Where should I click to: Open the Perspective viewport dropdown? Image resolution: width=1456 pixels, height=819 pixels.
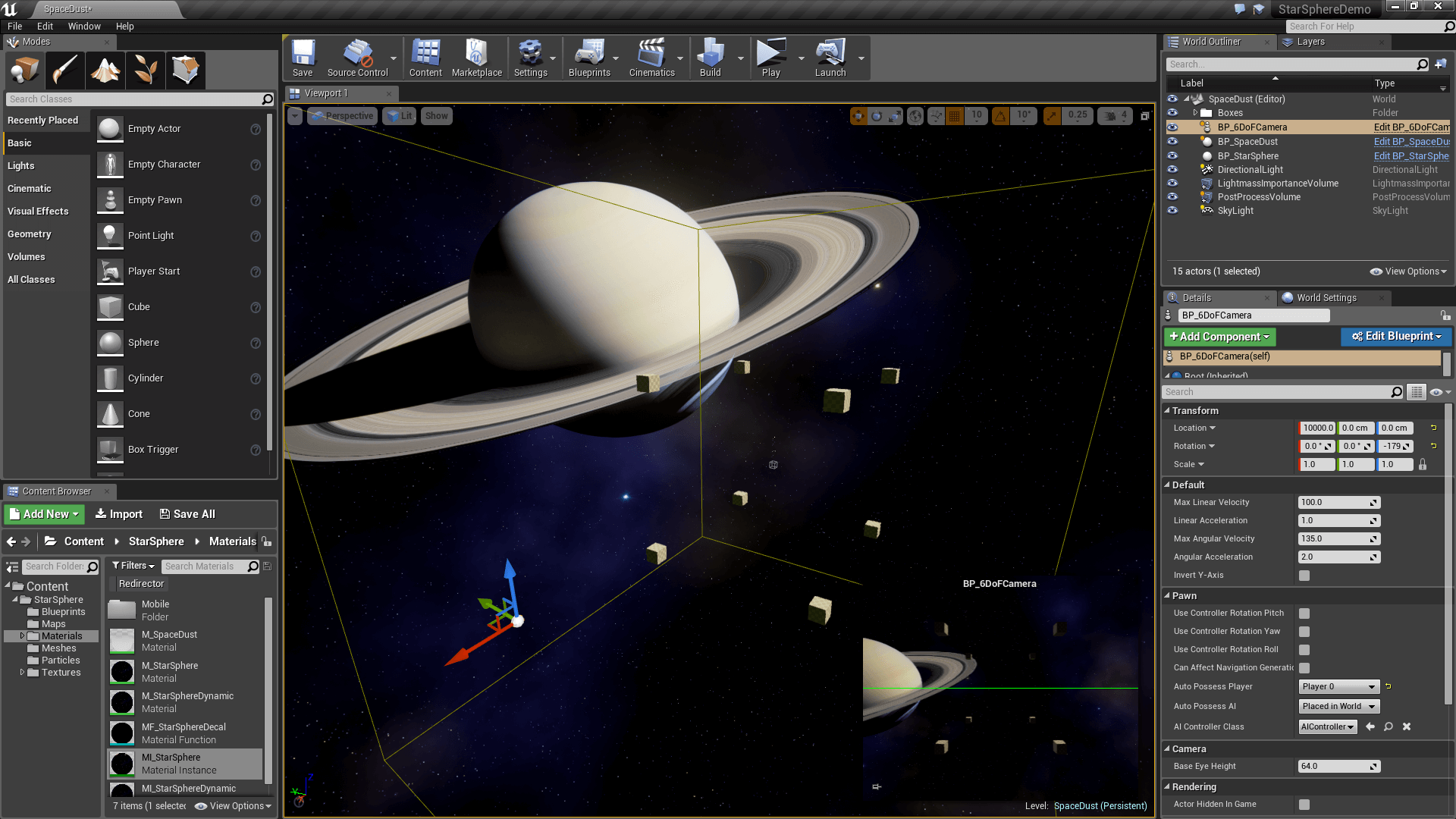pyautogui.click(x=342, y=115)
